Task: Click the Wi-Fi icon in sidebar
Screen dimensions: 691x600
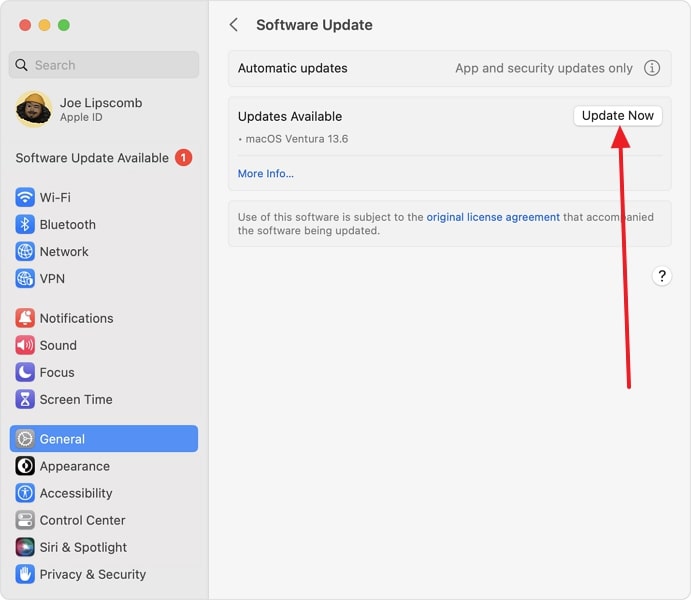Action: point(25,197)
